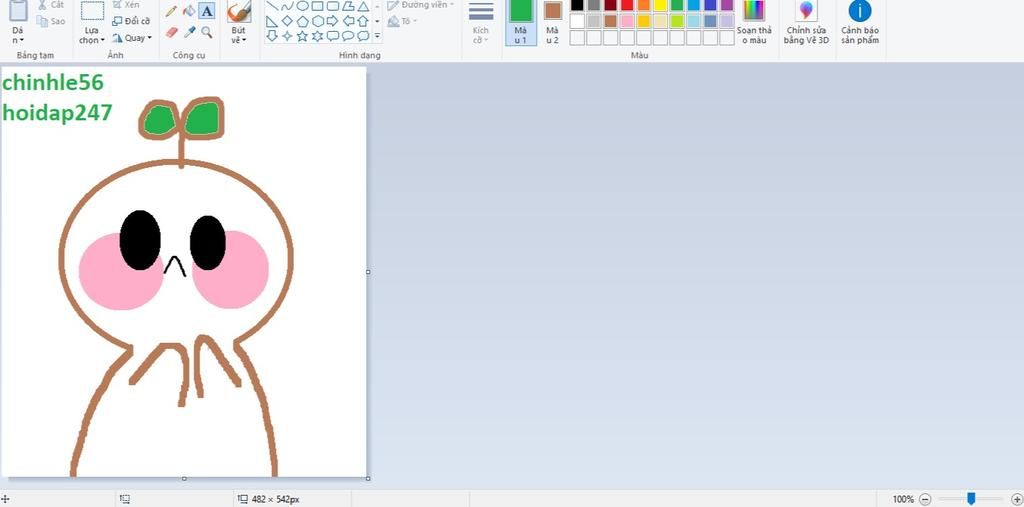Image resolution: width=1024 pixels, height=507 pixels.
Task: Click the Cắt cut button
Action: [x=51, y=5]
